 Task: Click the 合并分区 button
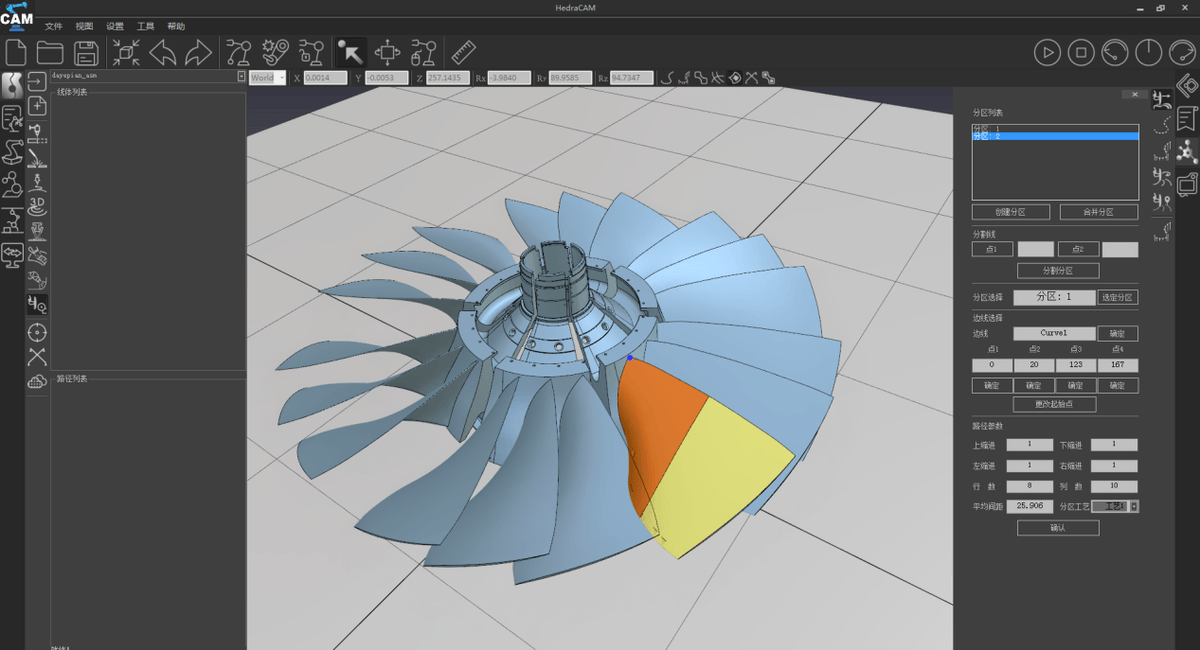[x=1098, y=212]
